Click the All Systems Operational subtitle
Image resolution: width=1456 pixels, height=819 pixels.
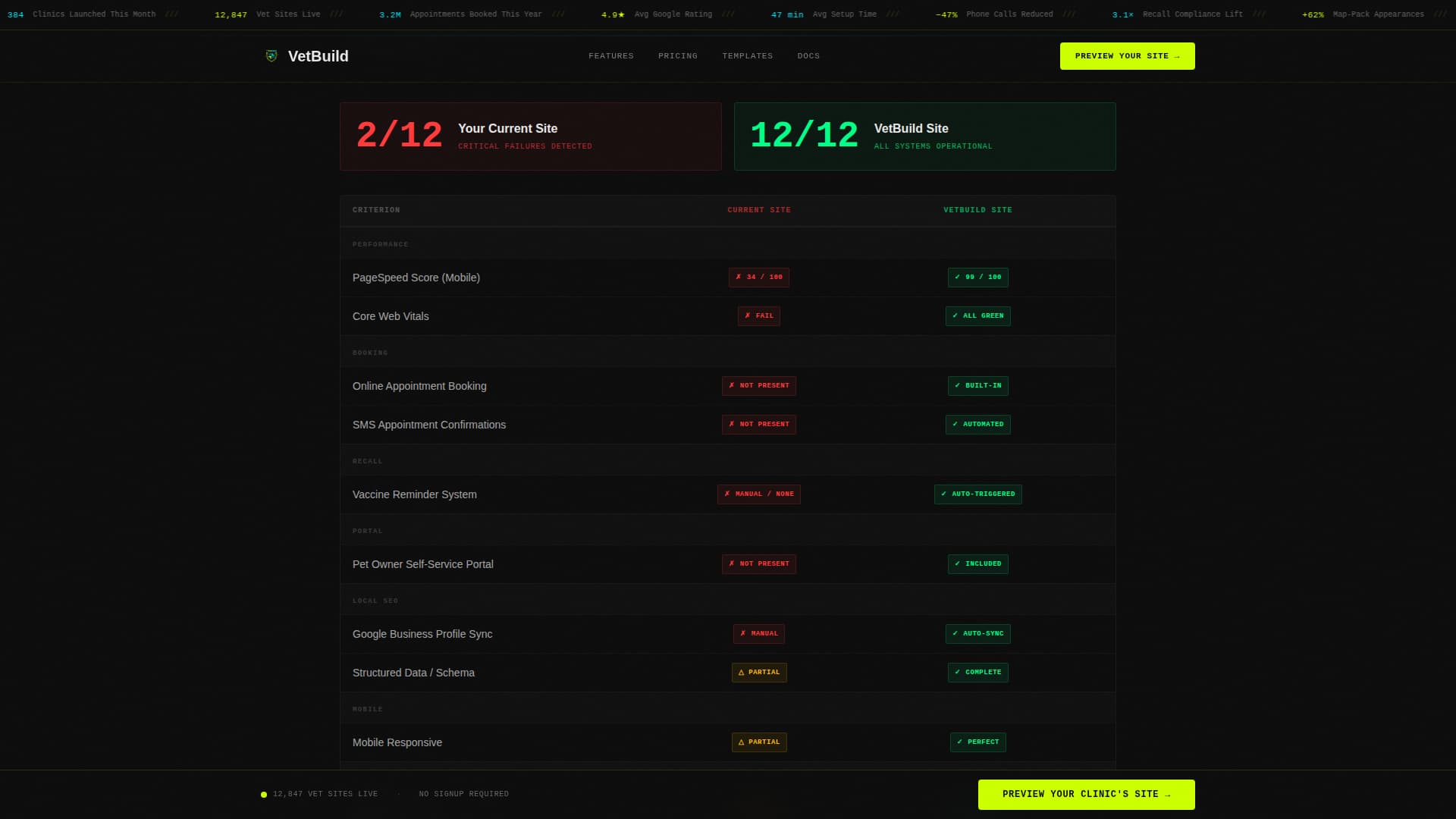click(933, 146)
